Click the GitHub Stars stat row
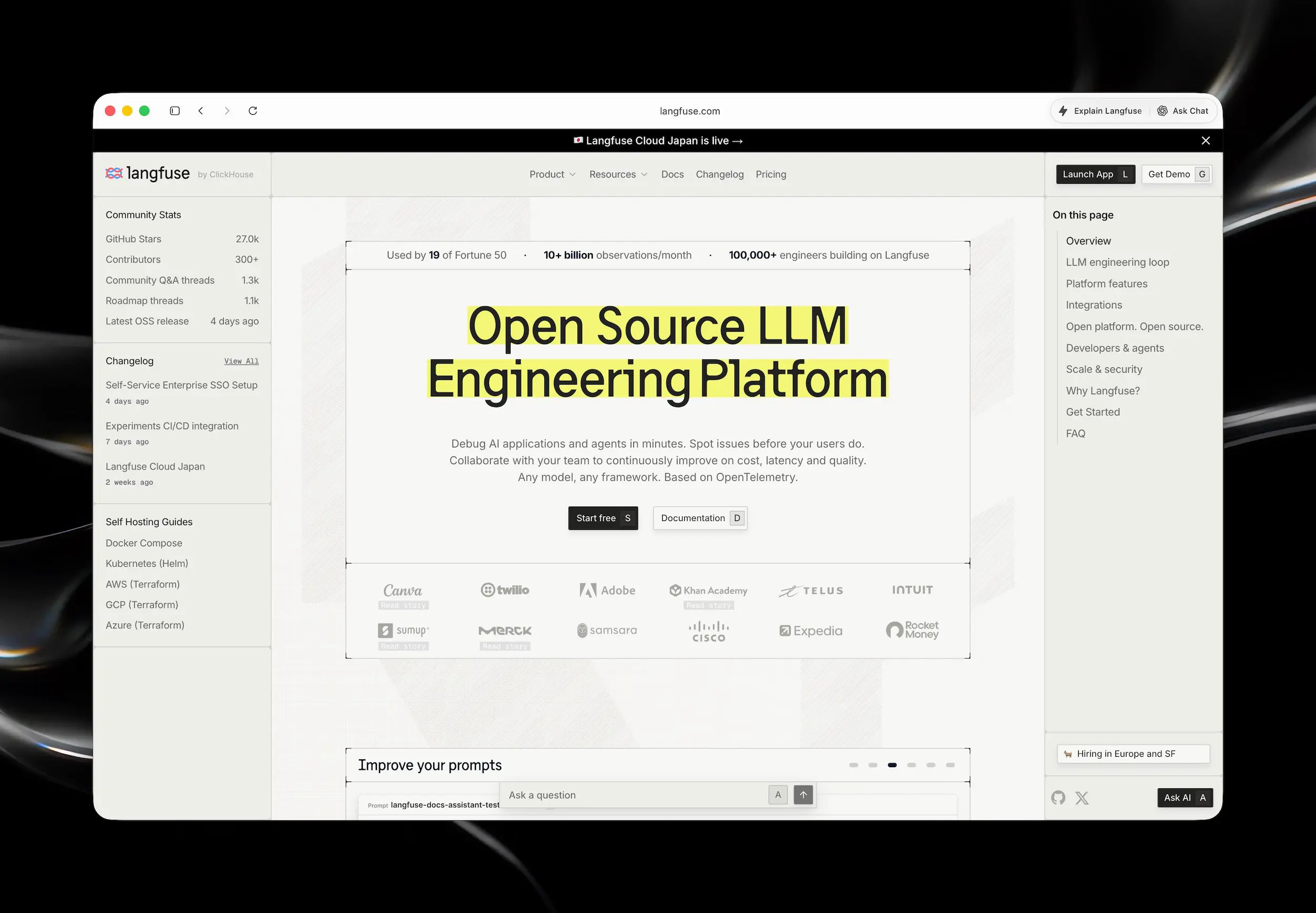The width and height of the screenshot is (1316, 913). click(x=182, y=239)
